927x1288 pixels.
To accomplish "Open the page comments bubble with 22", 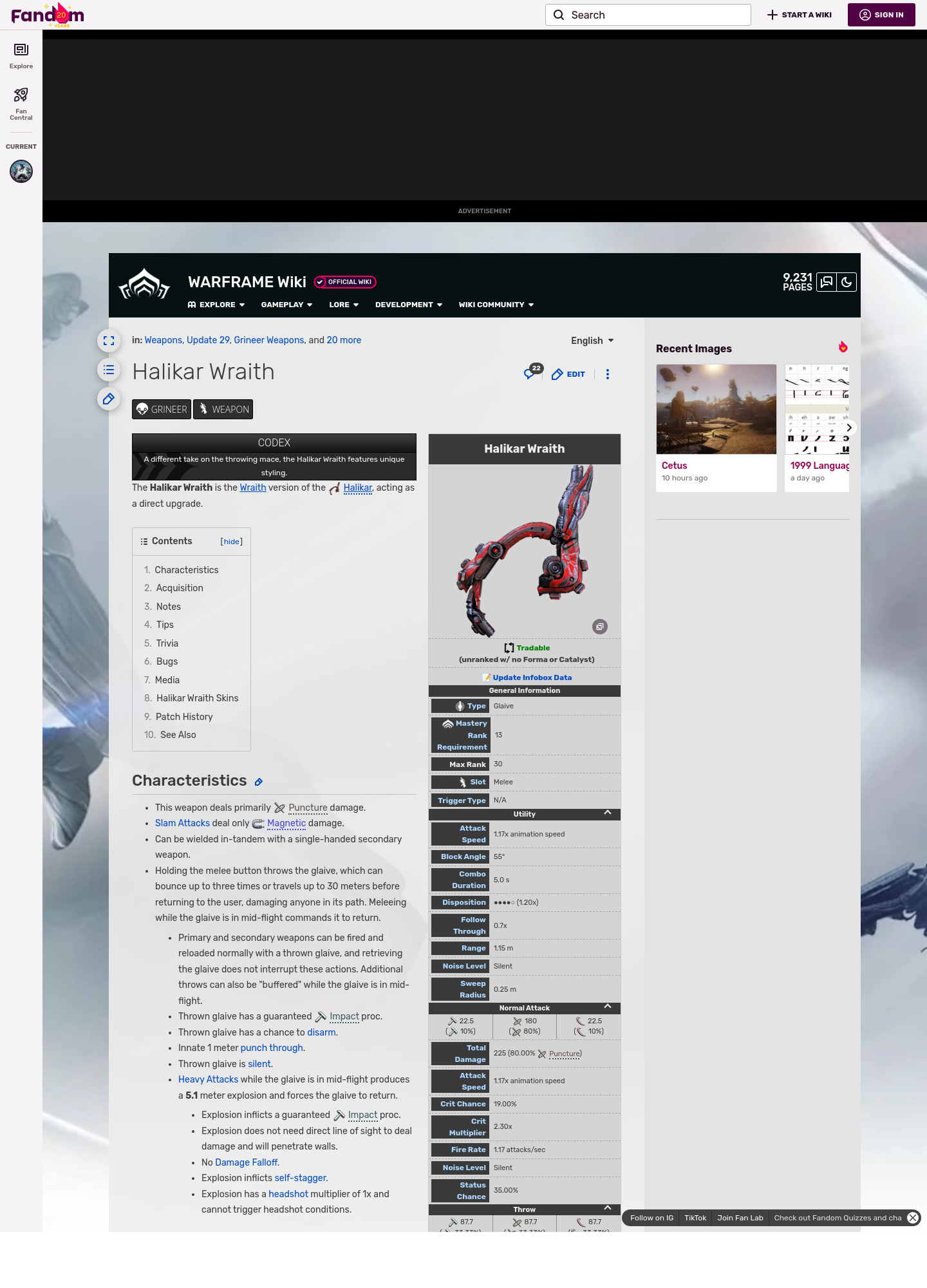I will (x=532, y=372).
